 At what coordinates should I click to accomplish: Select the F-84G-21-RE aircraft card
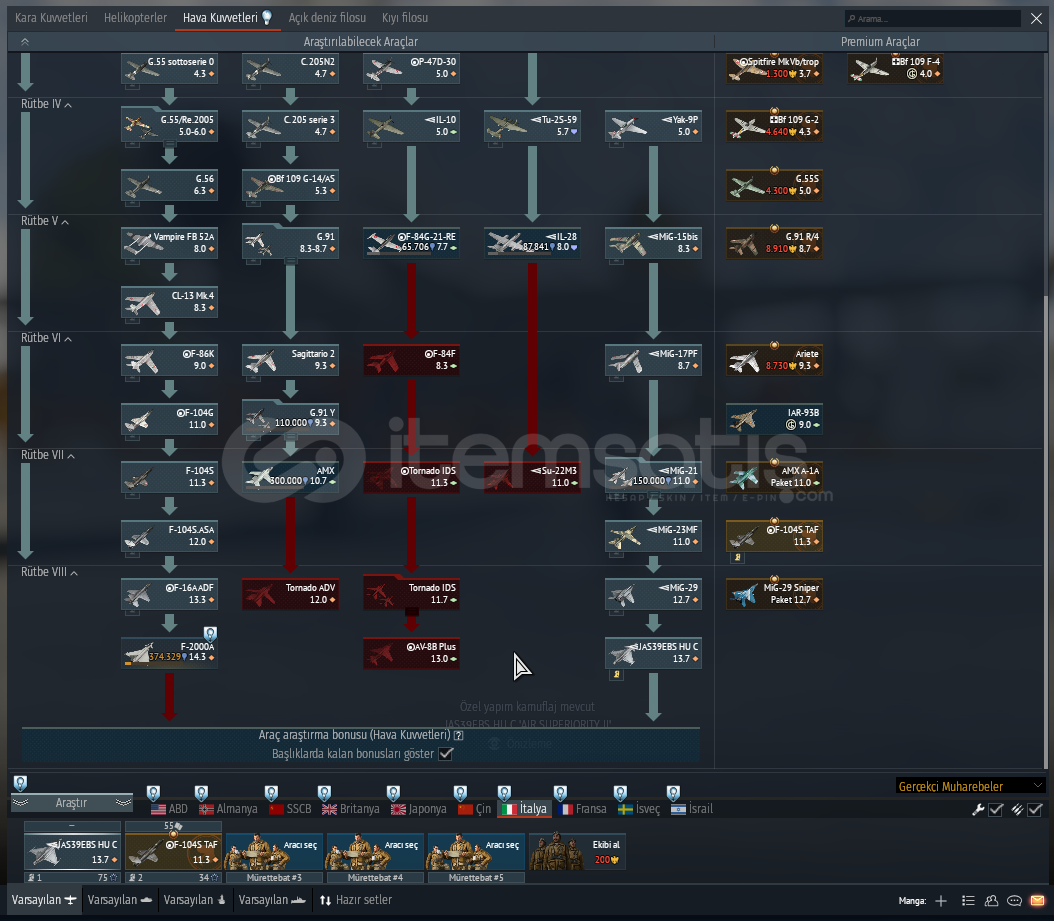pos(411,243)
